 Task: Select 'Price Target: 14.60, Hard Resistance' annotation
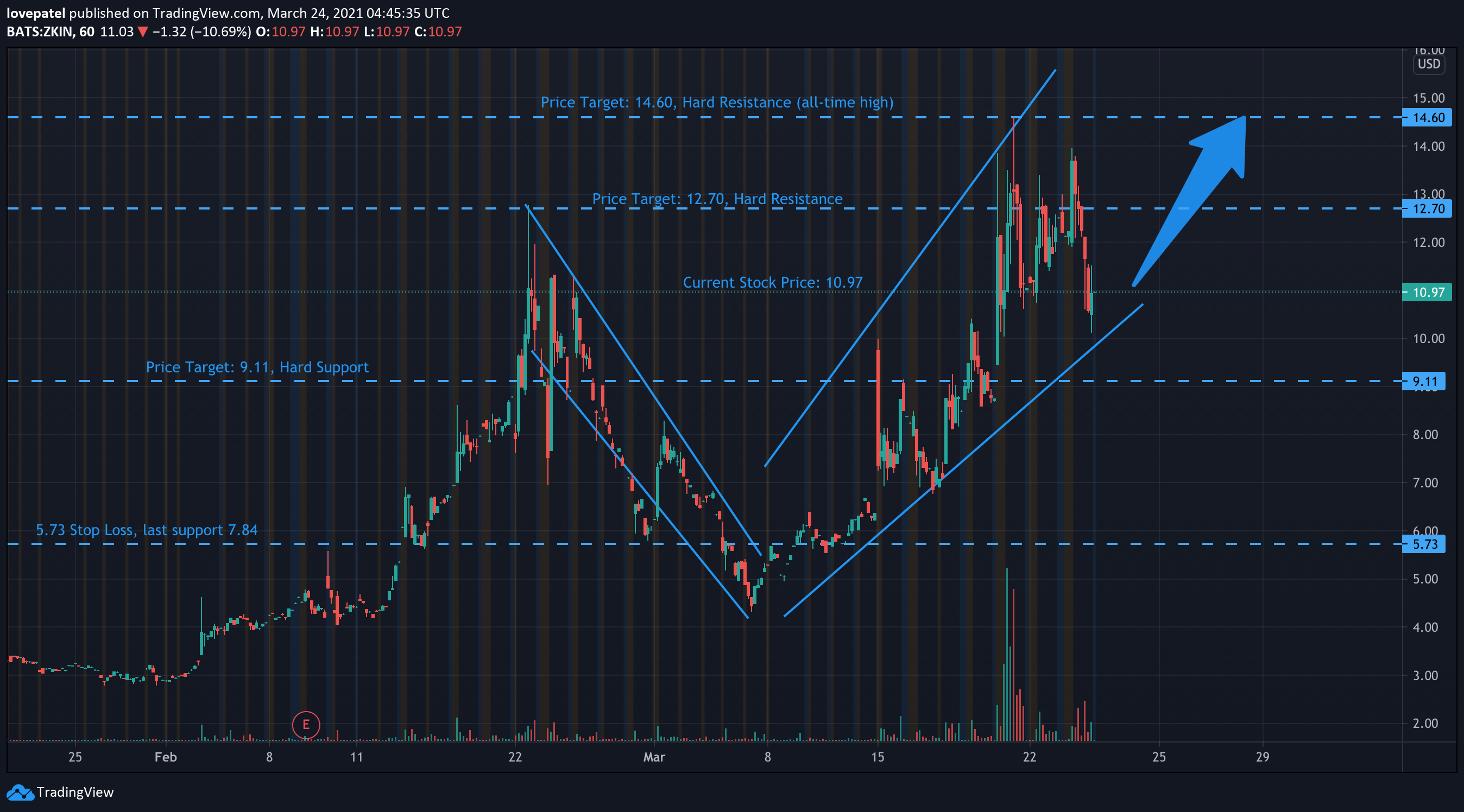[717, 102]
